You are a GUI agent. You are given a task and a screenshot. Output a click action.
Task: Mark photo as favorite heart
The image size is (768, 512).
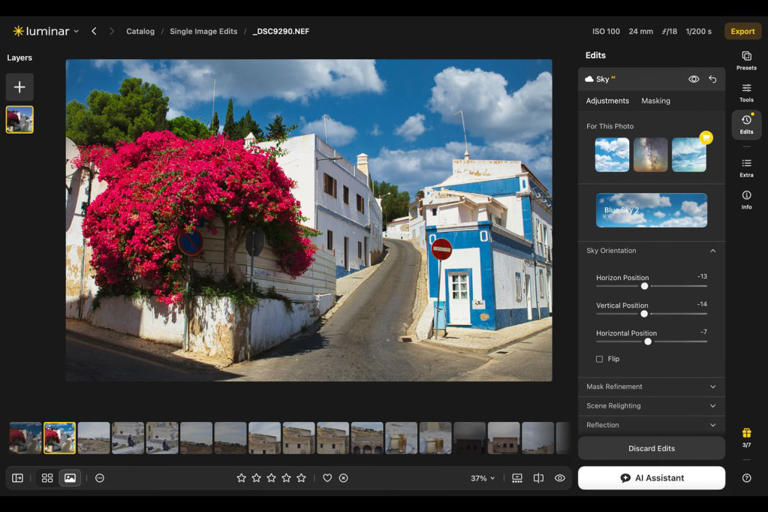coord(327,478)
